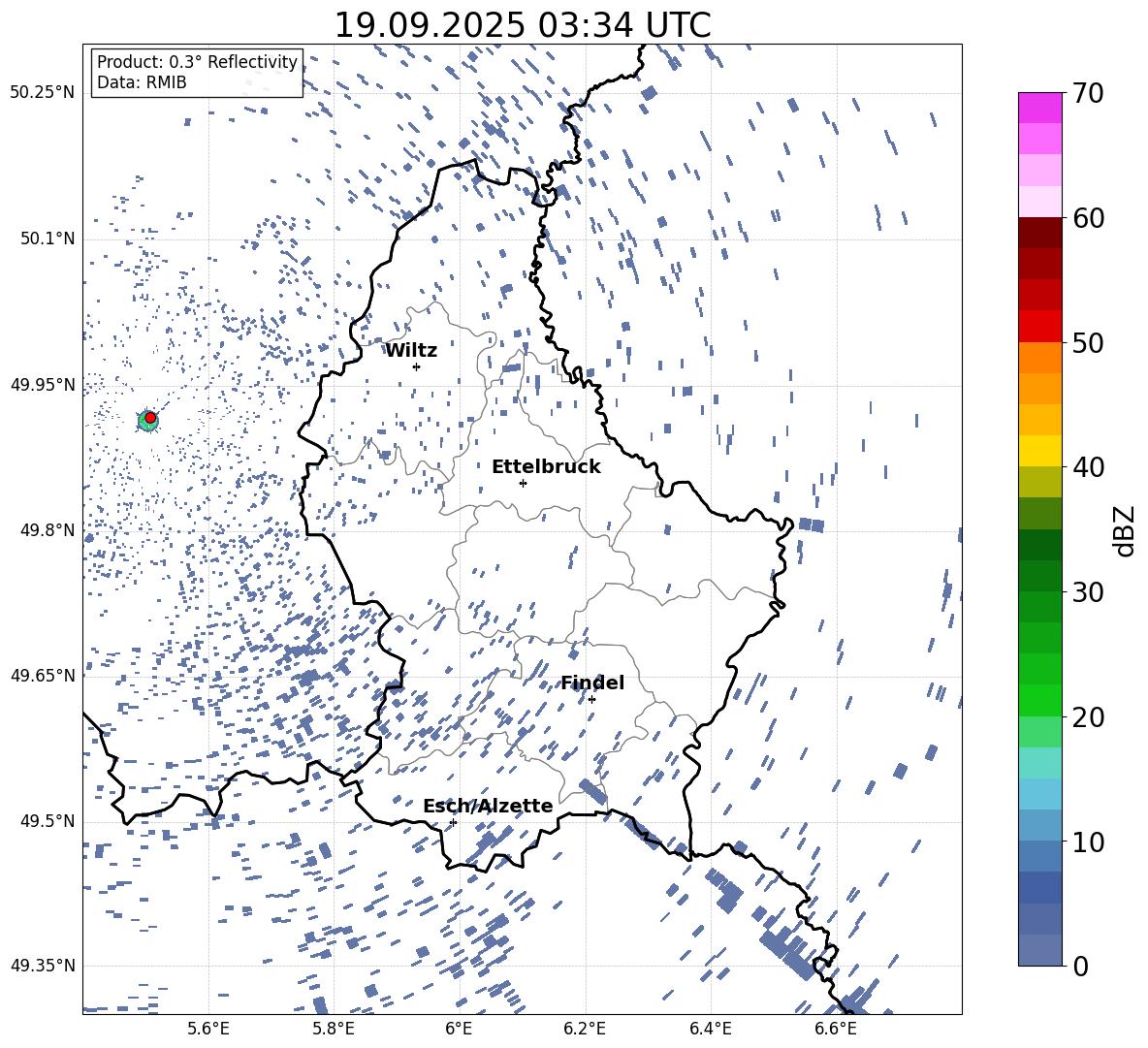Click the colorbar tick label 70
Screen dimensions: 1148x1048
click(x=1088, y=93)
